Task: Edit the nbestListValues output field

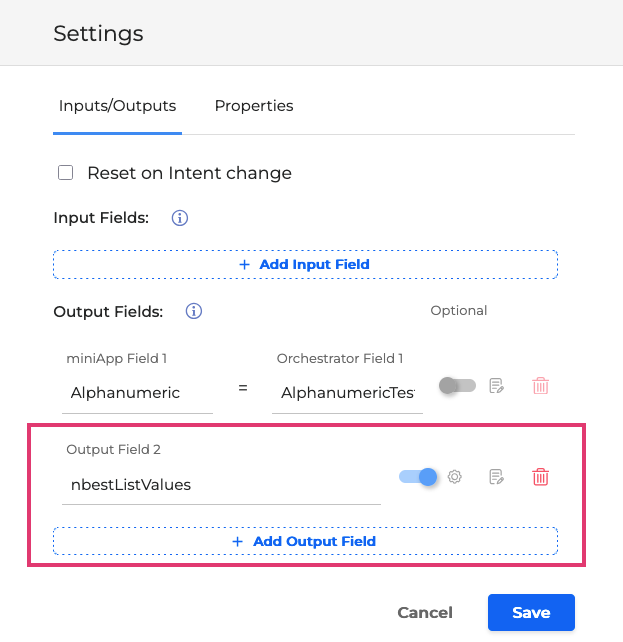Action: pos(496,477)
